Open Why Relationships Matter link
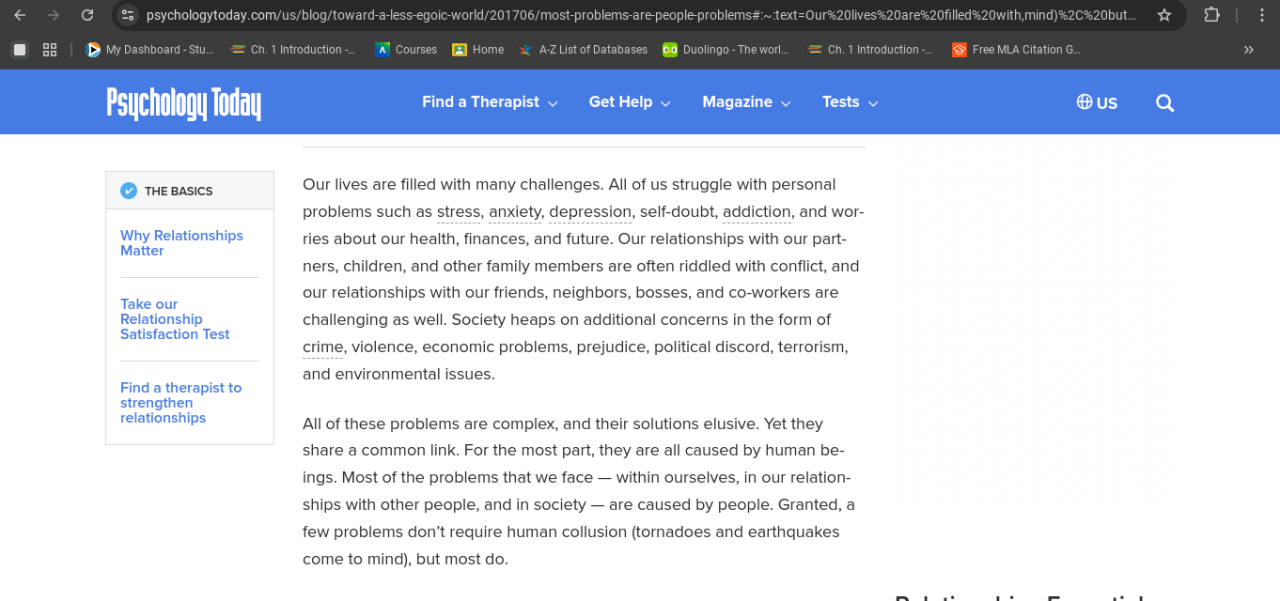The image size is (1280, 601). [x=181, y=243]
